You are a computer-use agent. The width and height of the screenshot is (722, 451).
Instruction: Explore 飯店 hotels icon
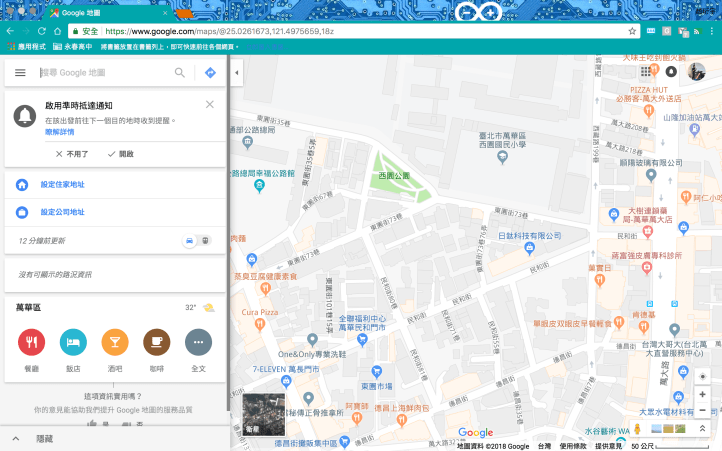[73, 342]
